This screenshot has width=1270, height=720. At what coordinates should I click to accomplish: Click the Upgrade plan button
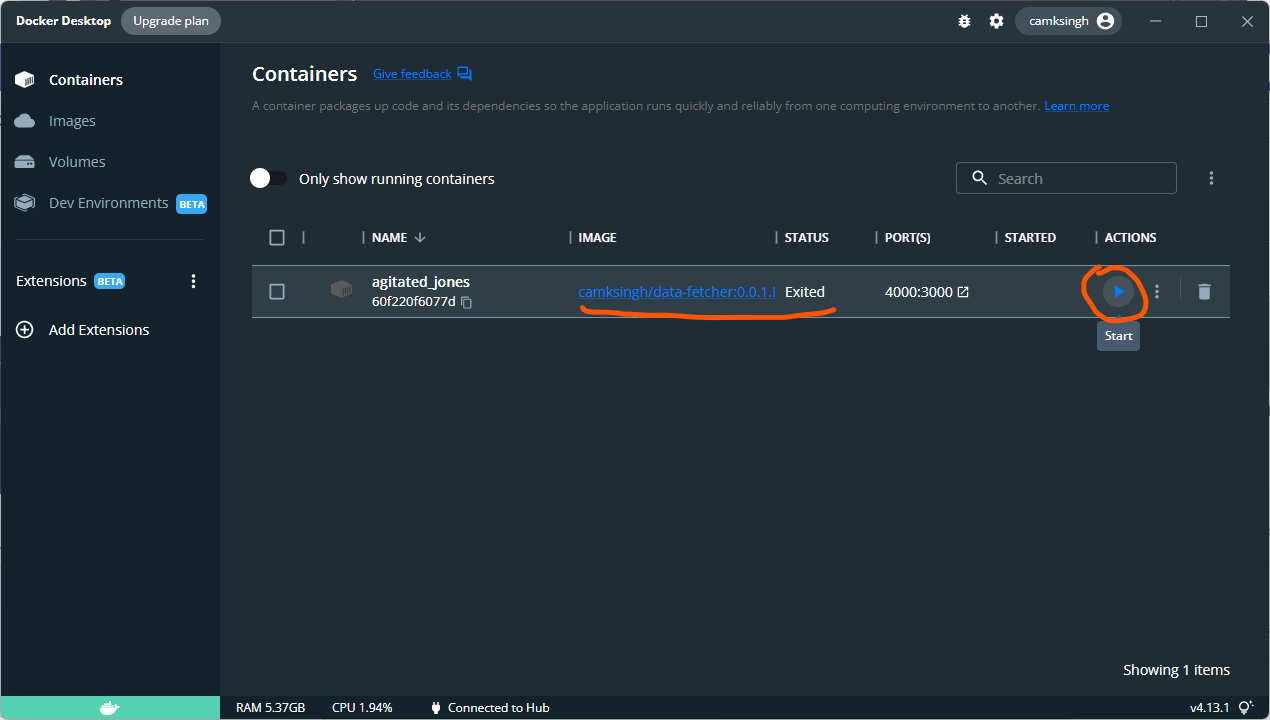pyautogui.click(x=171, y=21)
